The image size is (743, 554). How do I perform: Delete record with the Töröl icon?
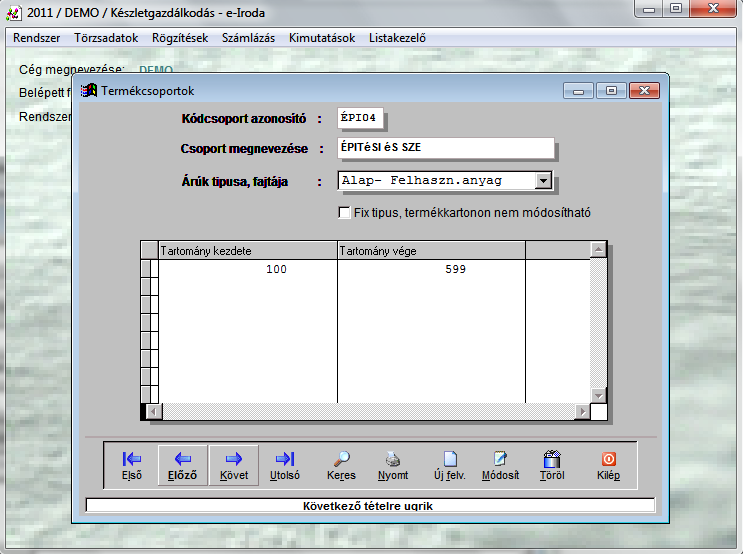pyautogui.click(x=552, y=465)
